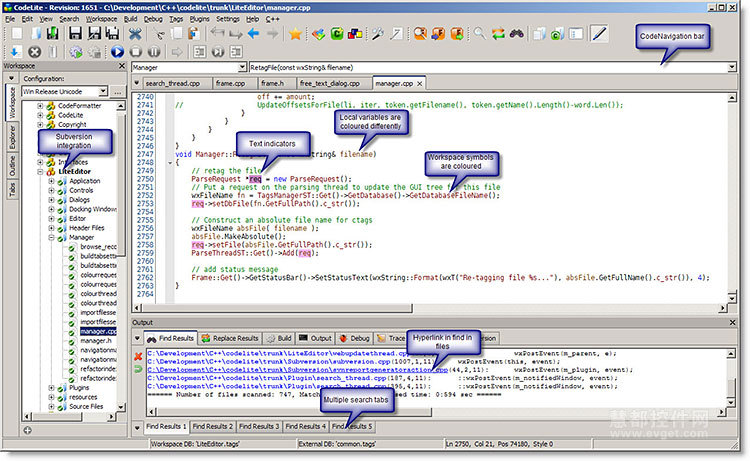The height and width of the screenshot is (461, 750).
Task: Click the orange-green Replace arrows icon
Action: point(498,33)
